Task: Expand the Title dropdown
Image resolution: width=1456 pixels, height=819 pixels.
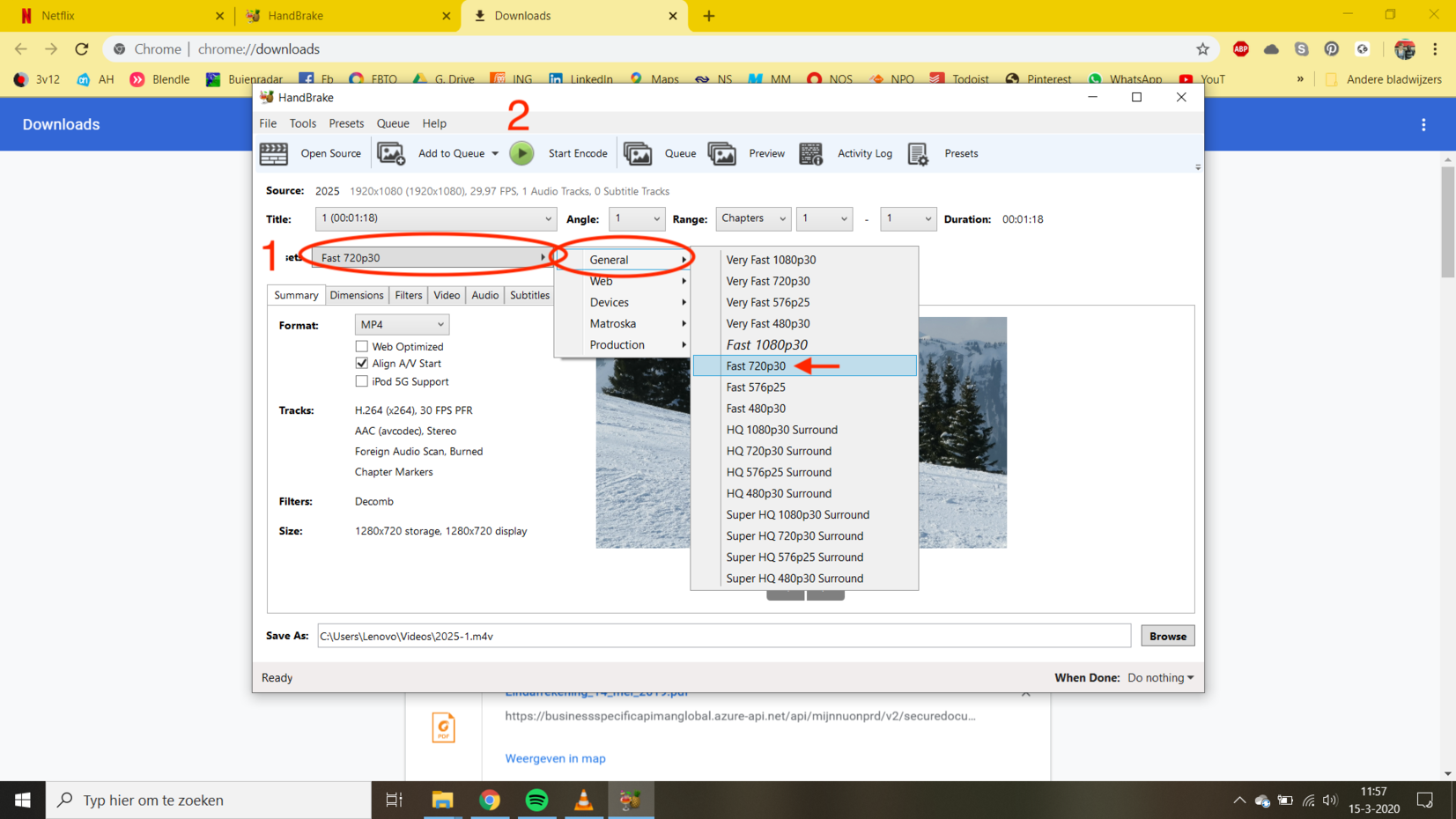Action: [436, 218]
